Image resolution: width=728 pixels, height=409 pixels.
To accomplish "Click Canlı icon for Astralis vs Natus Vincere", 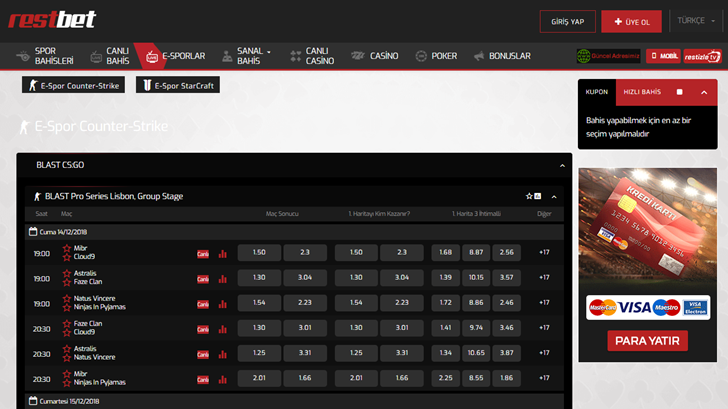I will pos(203,354).
